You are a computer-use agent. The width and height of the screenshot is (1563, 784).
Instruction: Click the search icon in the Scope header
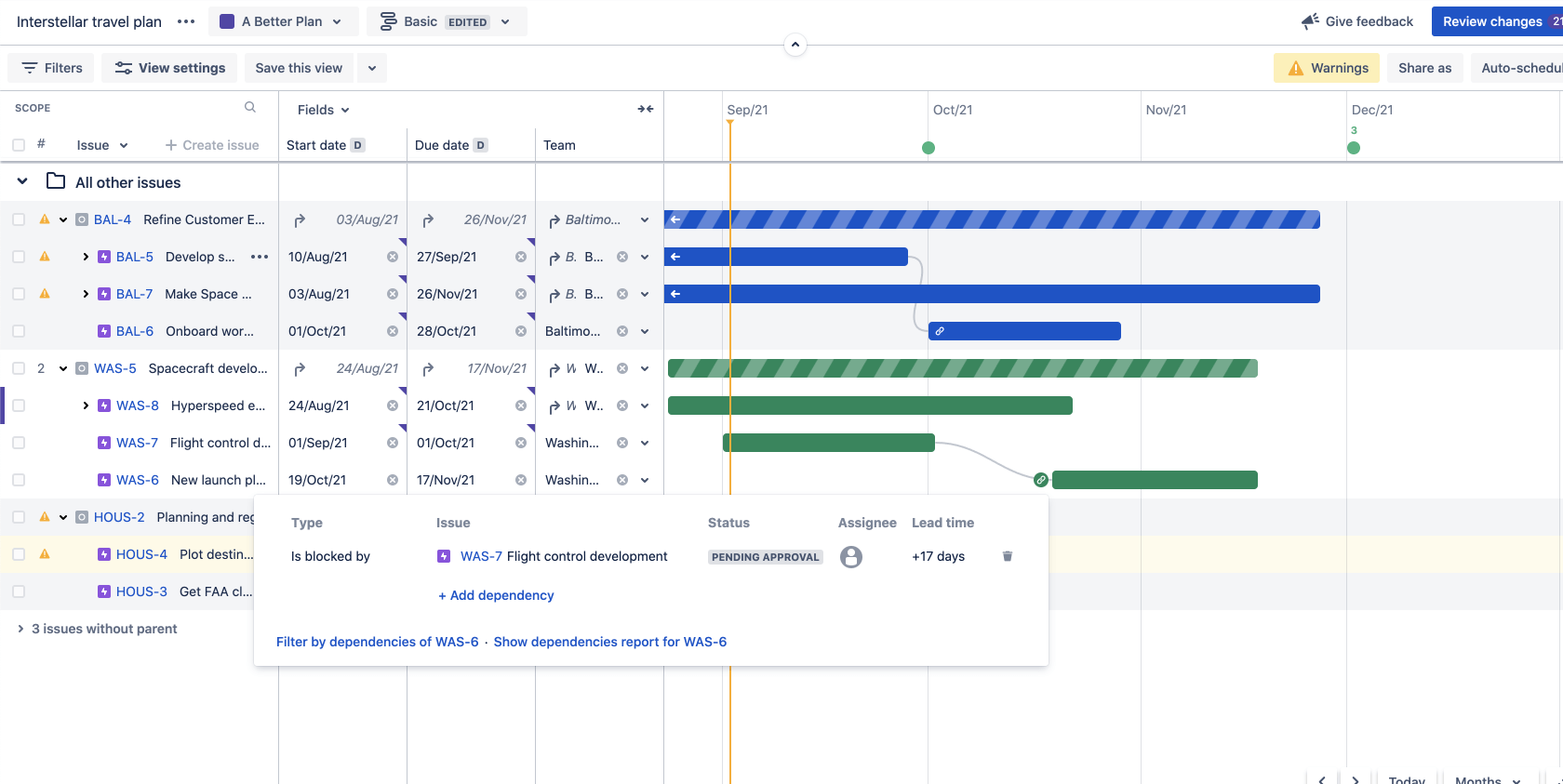[250, 108]
